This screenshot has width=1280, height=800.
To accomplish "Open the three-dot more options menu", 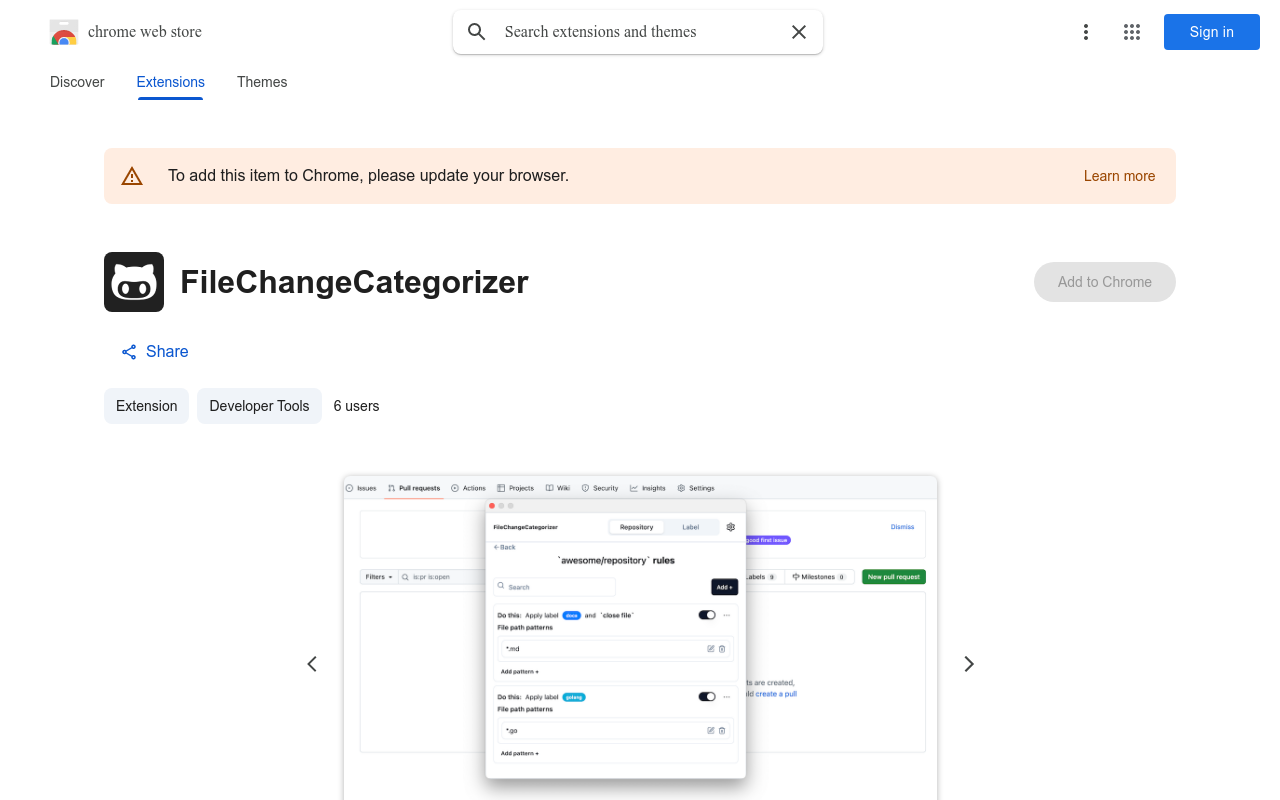I will point(1086,32).
